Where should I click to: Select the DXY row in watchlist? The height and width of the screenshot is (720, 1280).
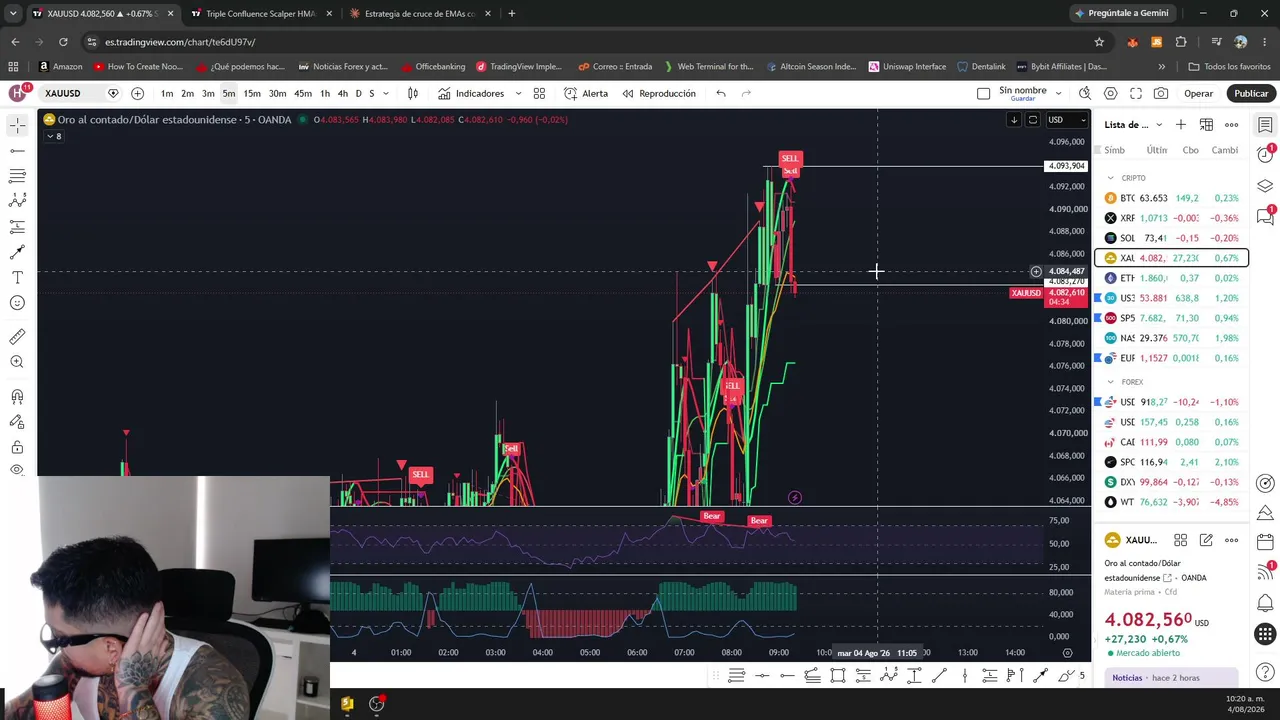point(1171,482)
